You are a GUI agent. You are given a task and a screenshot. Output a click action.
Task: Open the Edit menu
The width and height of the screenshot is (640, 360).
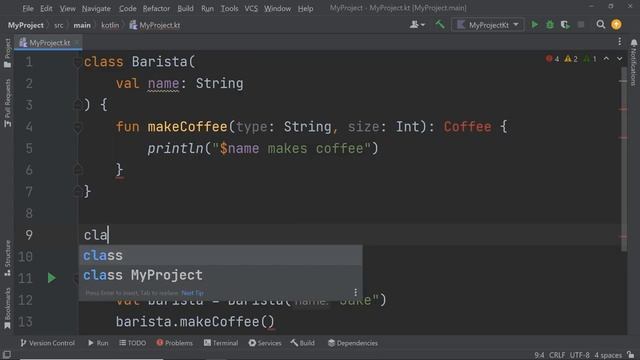point(46,8)
